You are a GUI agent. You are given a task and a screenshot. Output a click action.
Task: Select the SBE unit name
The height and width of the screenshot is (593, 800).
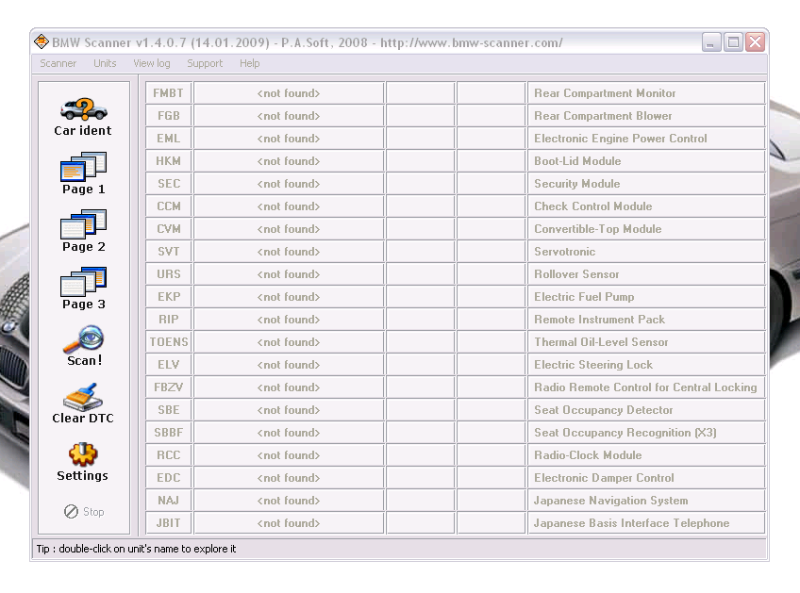[168, 410]
